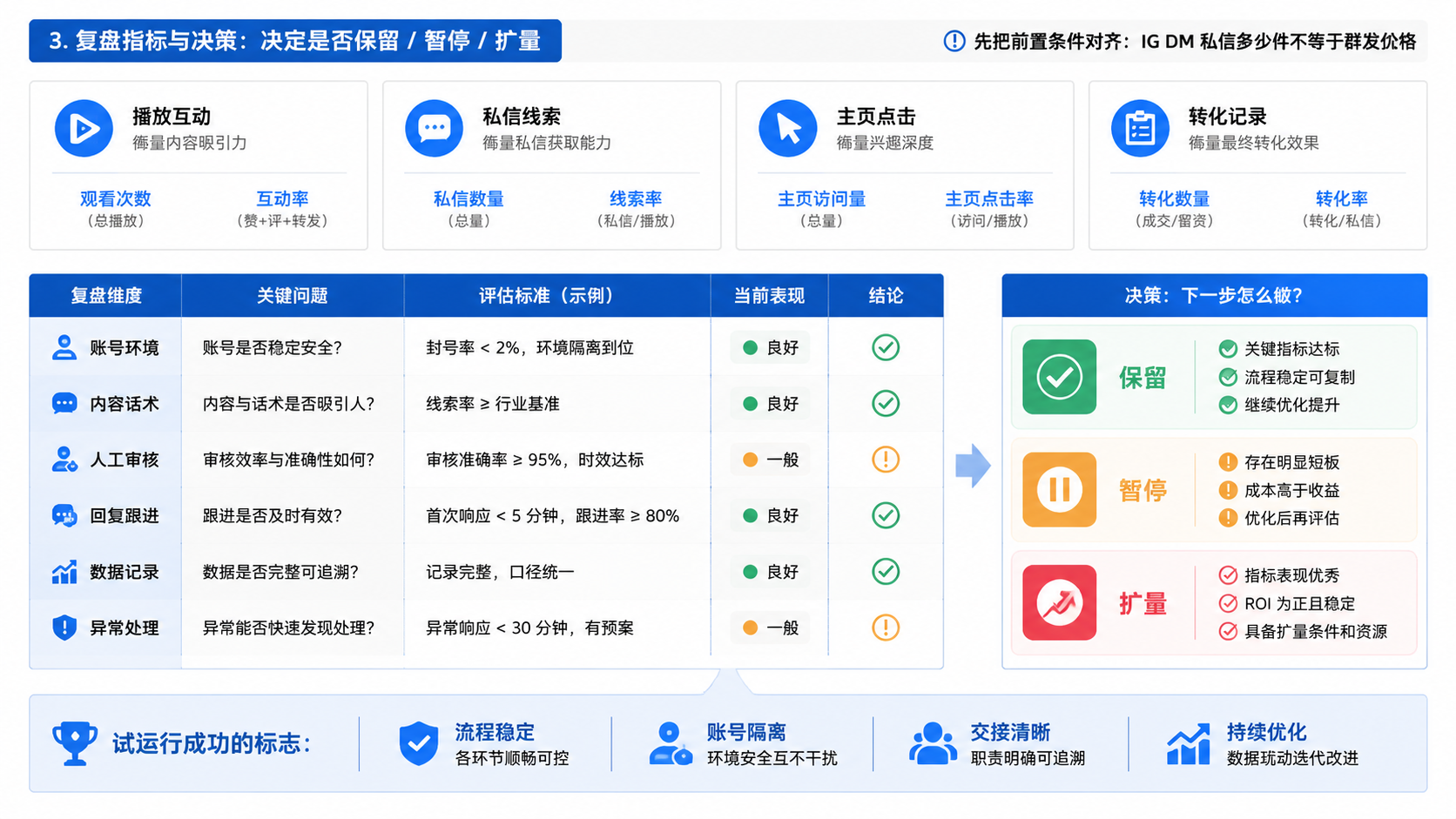The height and width of the screenshot is (819, 1456).
Task: Click the 良好 status in 账号环境 row
Action: [770, 347]
